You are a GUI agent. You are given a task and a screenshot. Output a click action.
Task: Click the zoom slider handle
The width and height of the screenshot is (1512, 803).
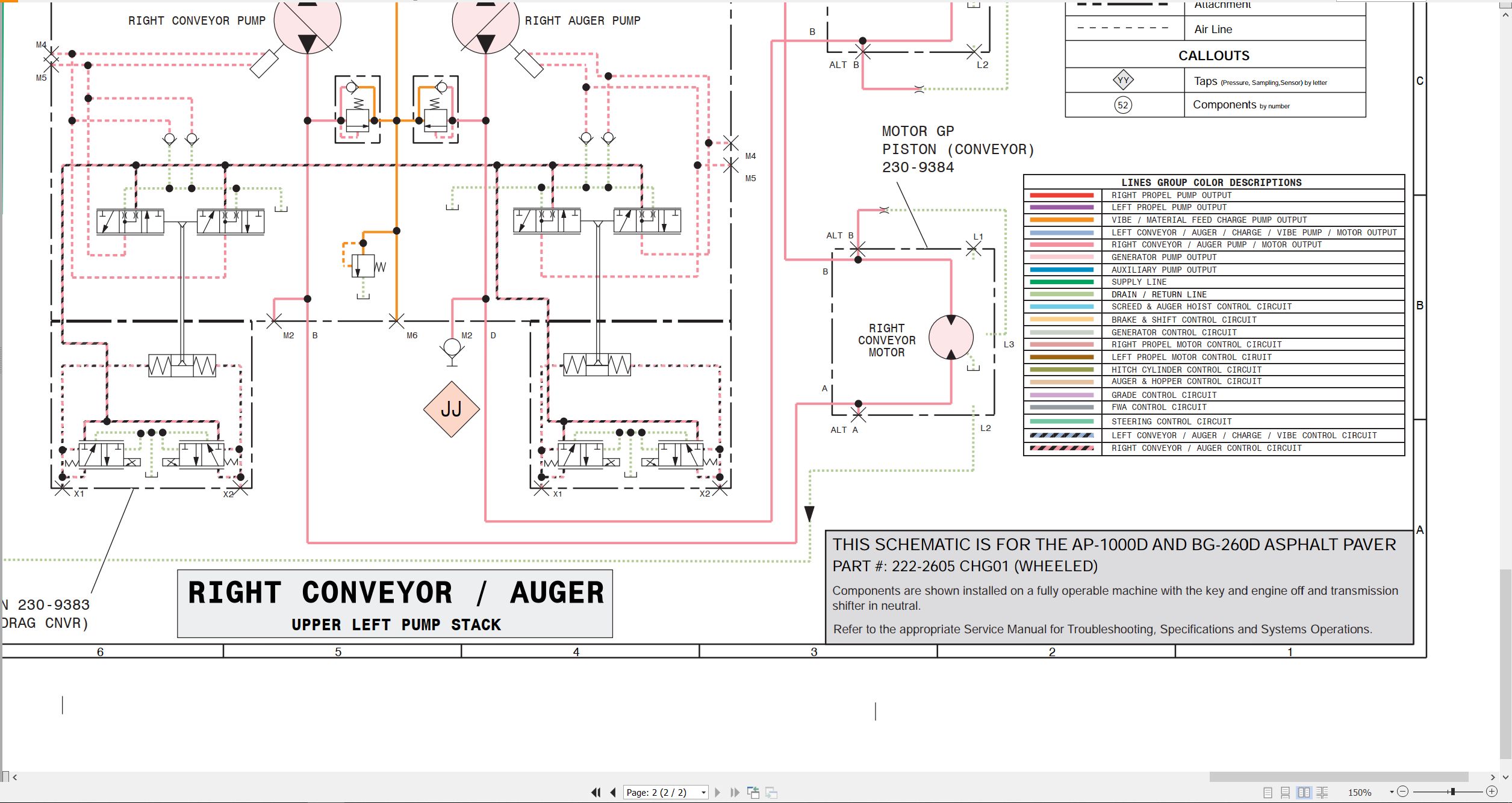(x=1452, y=792)
